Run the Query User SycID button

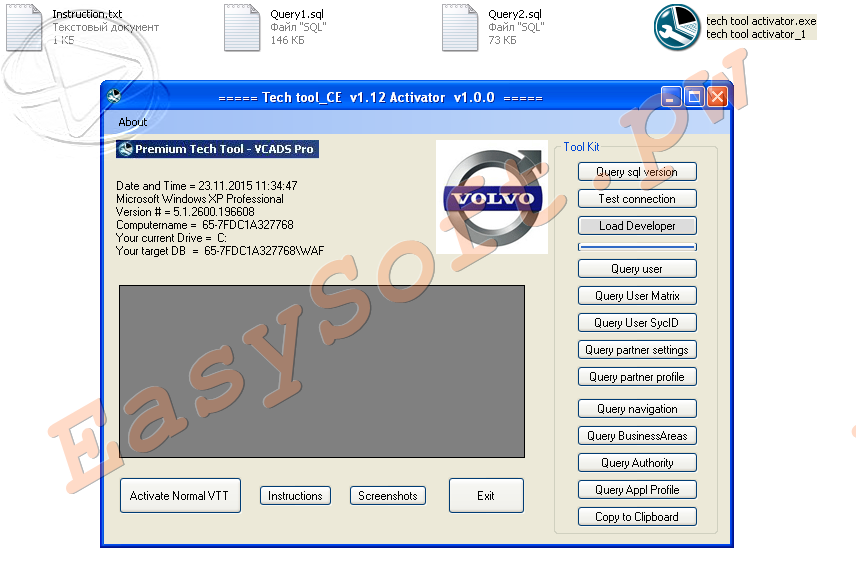pyautogui.click(x=637, y=323)
